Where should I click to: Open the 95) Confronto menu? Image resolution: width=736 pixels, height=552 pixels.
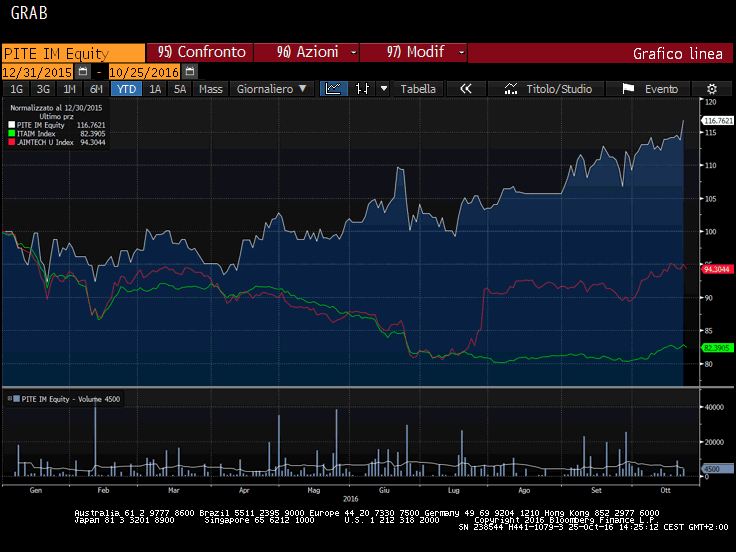pos(200,52)
